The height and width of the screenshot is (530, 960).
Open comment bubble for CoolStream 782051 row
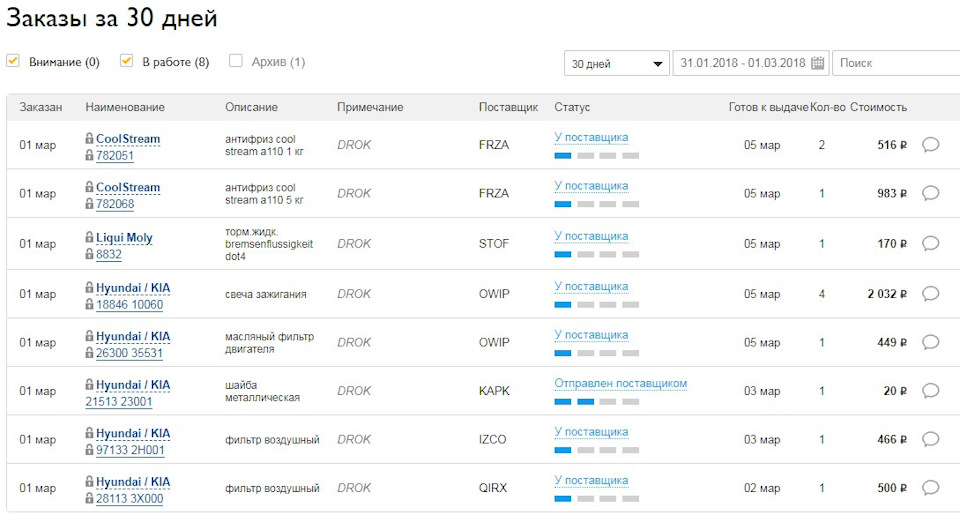tap(931, 145)
